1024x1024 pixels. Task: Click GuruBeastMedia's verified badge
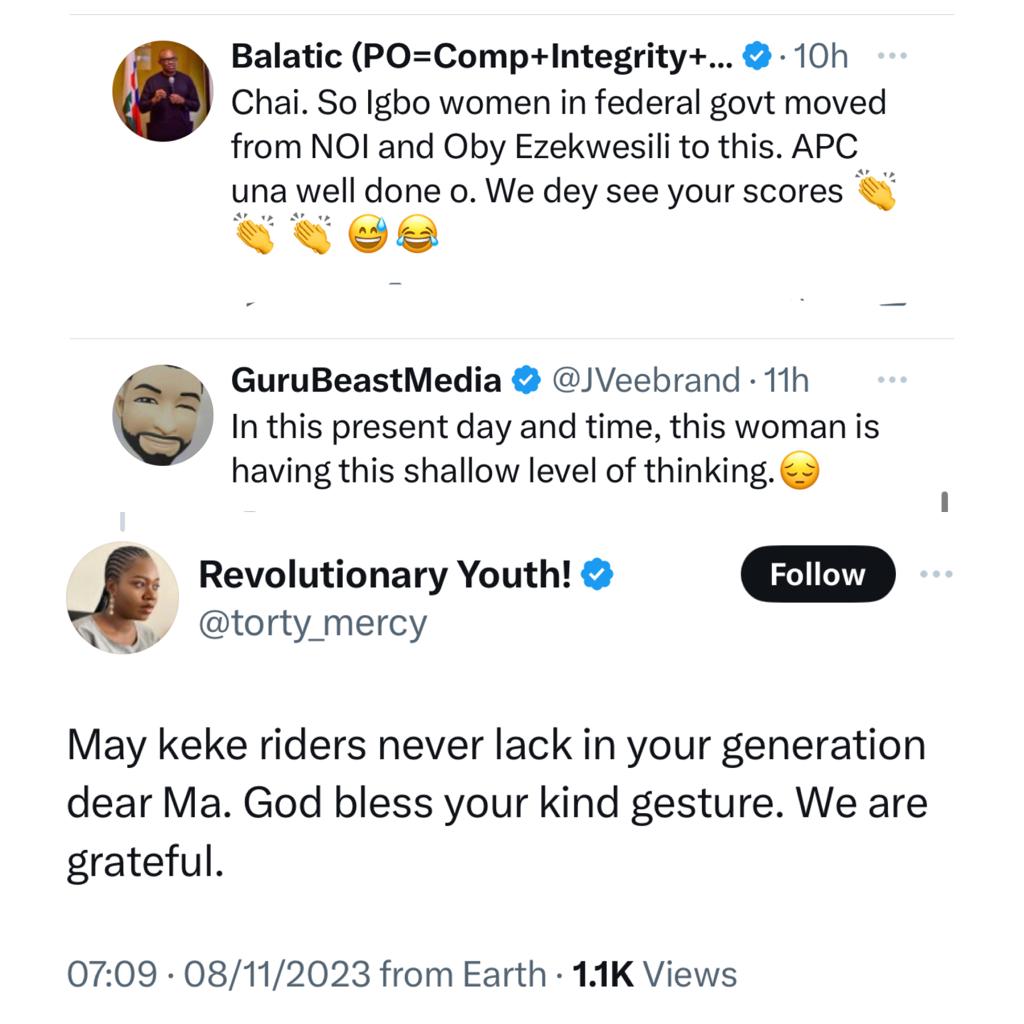(x=525, y=380)
